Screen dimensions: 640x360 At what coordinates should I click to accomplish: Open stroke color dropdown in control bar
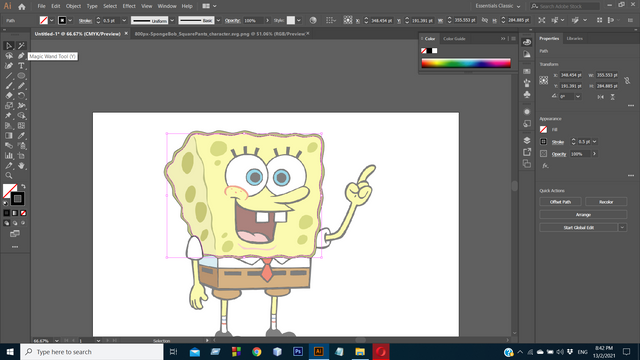click(70, 20)
